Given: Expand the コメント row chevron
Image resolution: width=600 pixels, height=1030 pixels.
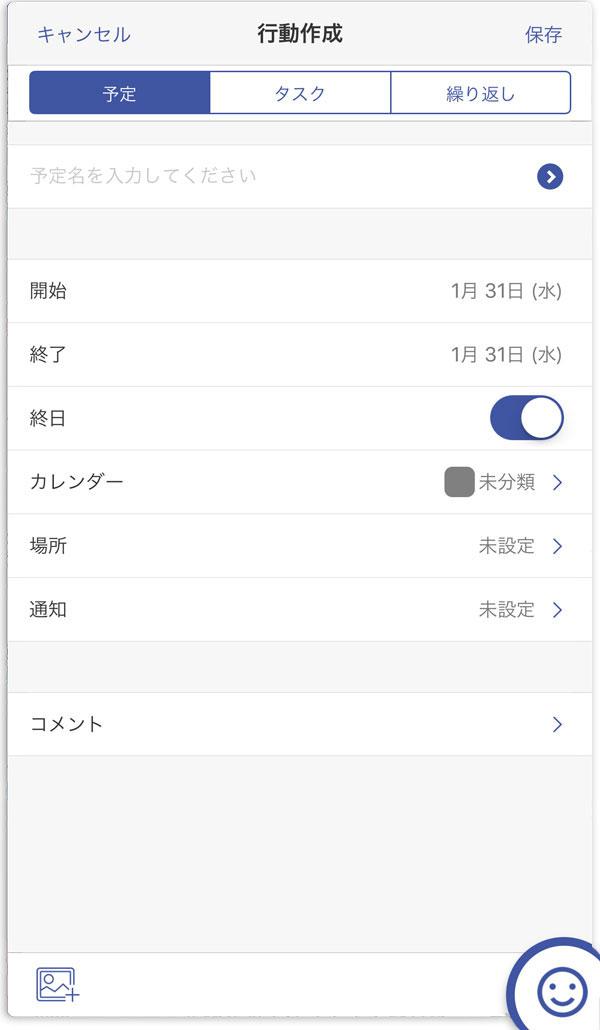Looking at the screenshot, I should pyautogui.click(x=557, y=725).
